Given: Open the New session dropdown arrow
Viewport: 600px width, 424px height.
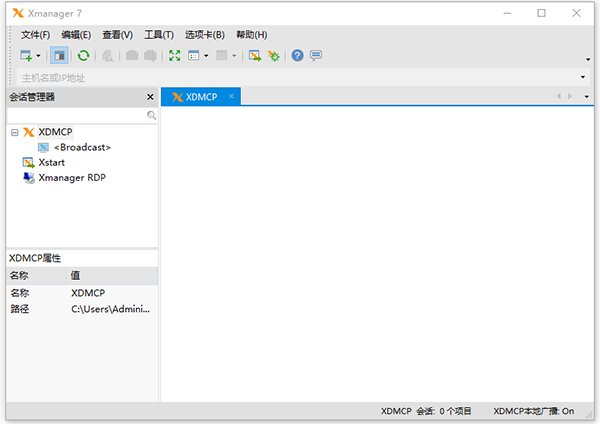Looking at the screenshot, I should pyautogui.click(x=38, y=56).
